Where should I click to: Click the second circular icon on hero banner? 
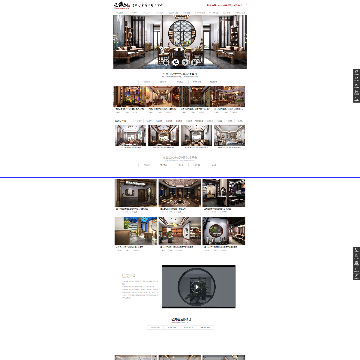coord(176,62)
